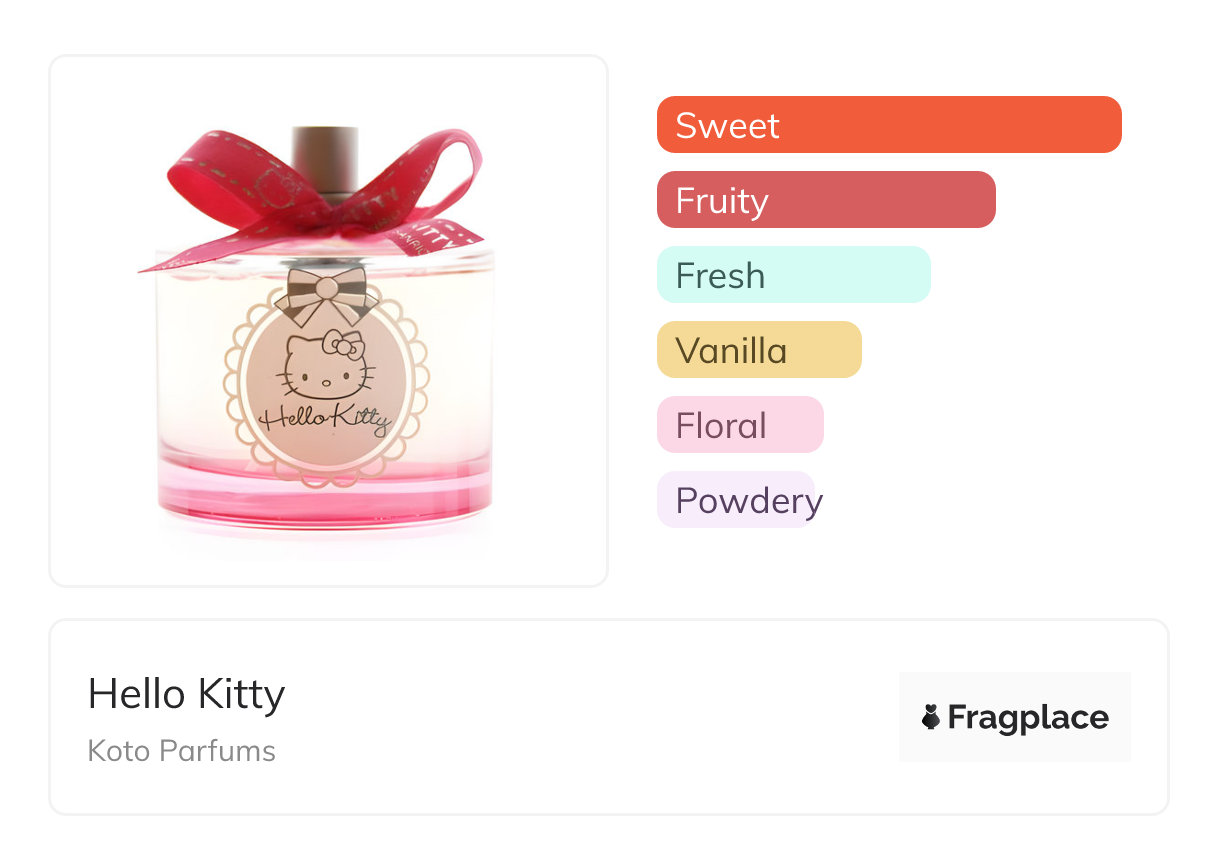Click the Floral accord bar

pos(739,425)
